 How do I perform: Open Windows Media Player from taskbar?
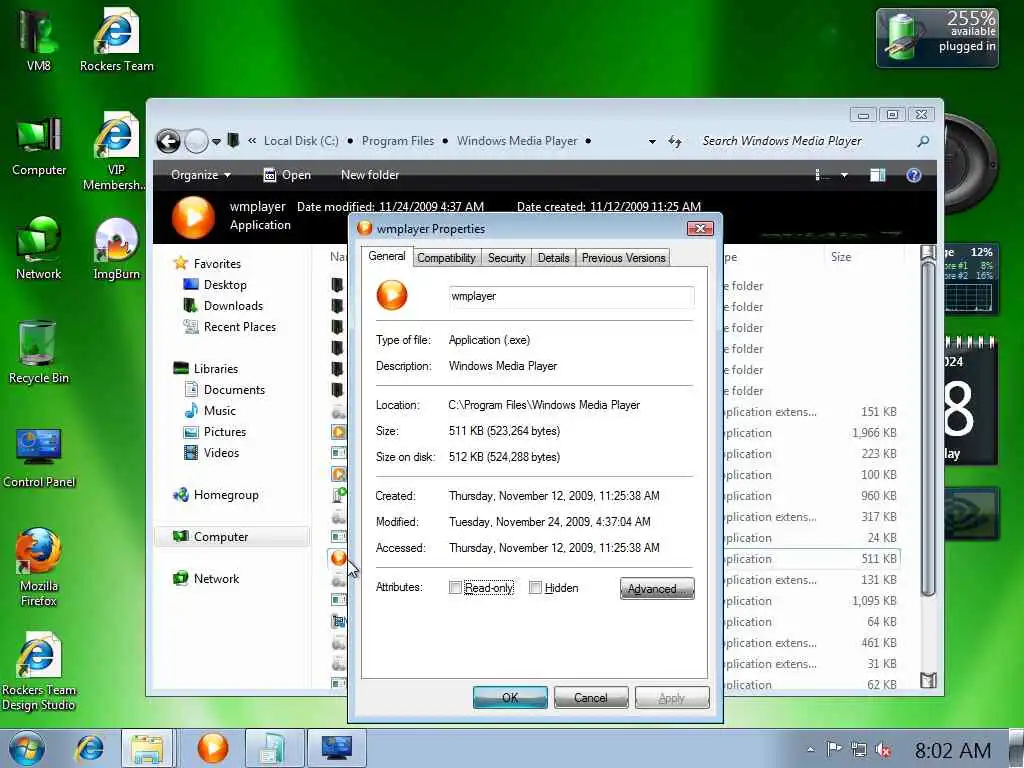(x=212, y=748)
